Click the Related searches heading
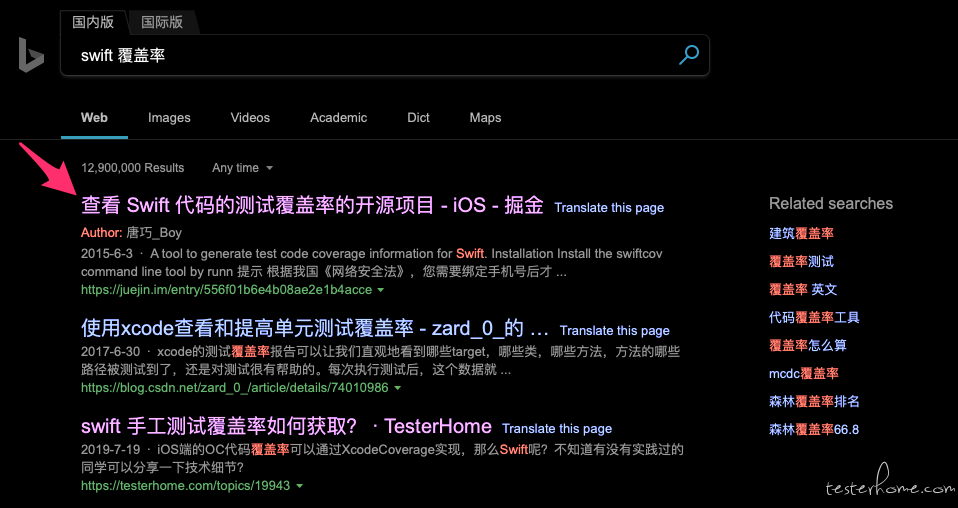 [831, 204]
